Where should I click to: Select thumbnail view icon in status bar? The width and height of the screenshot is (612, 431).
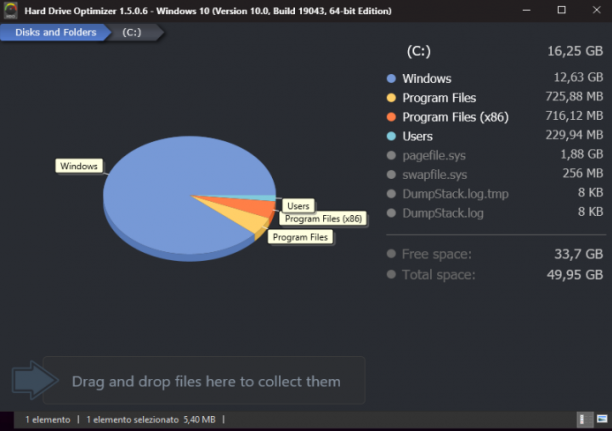click(602, 419)
